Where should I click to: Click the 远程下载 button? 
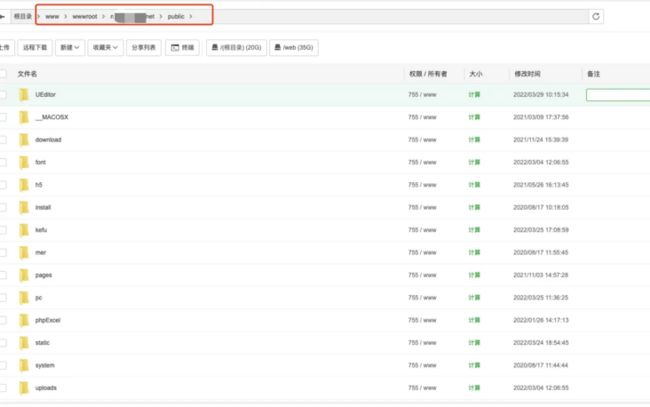tap(35, 48)
